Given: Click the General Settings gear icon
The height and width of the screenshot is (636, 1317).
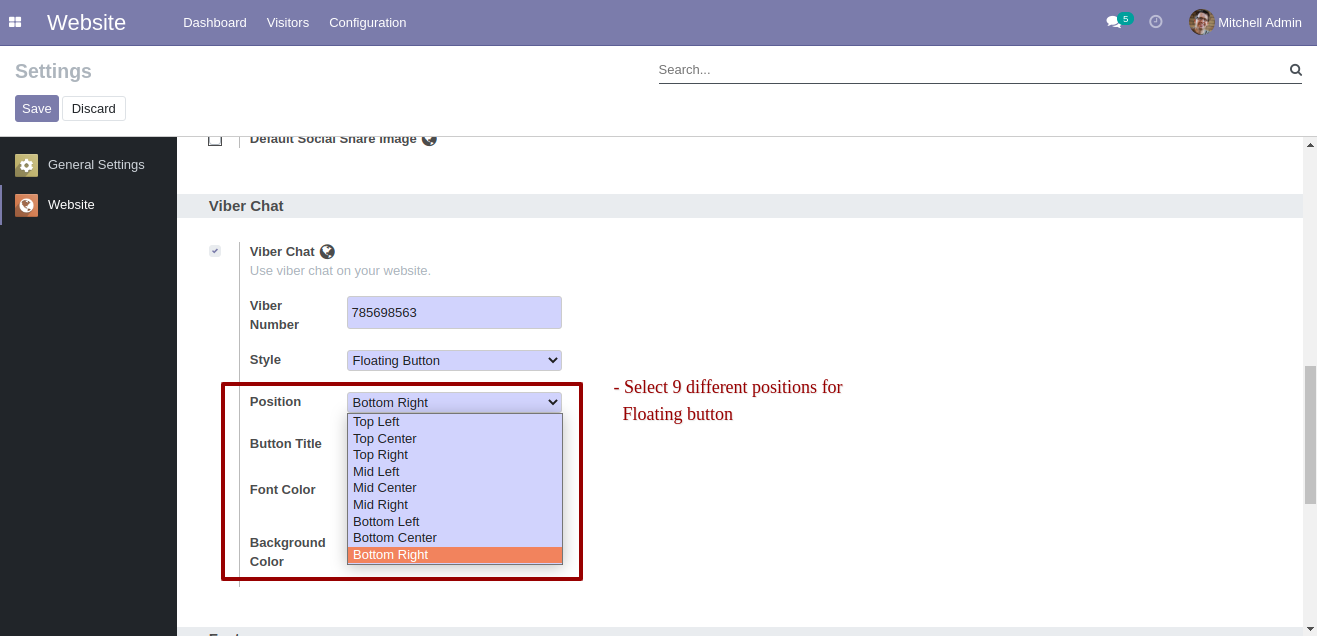Looking at the screenshot, I should 26,165.
